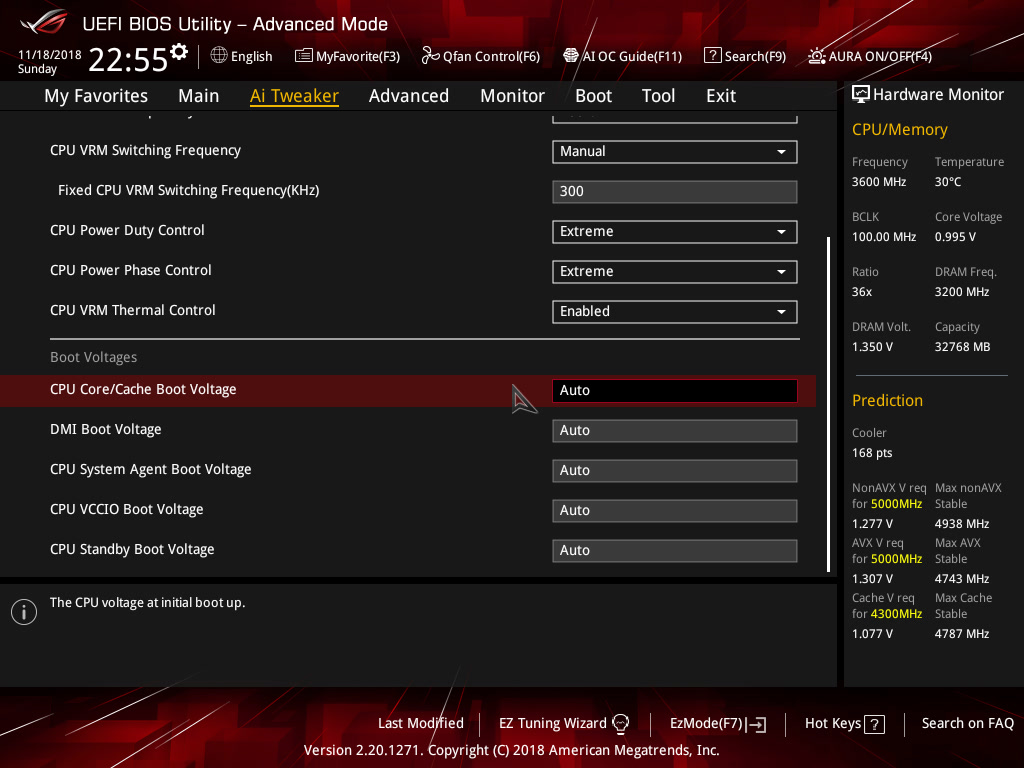Click the Search question mark icon
Screen dimensions: 1024x768
712,56
